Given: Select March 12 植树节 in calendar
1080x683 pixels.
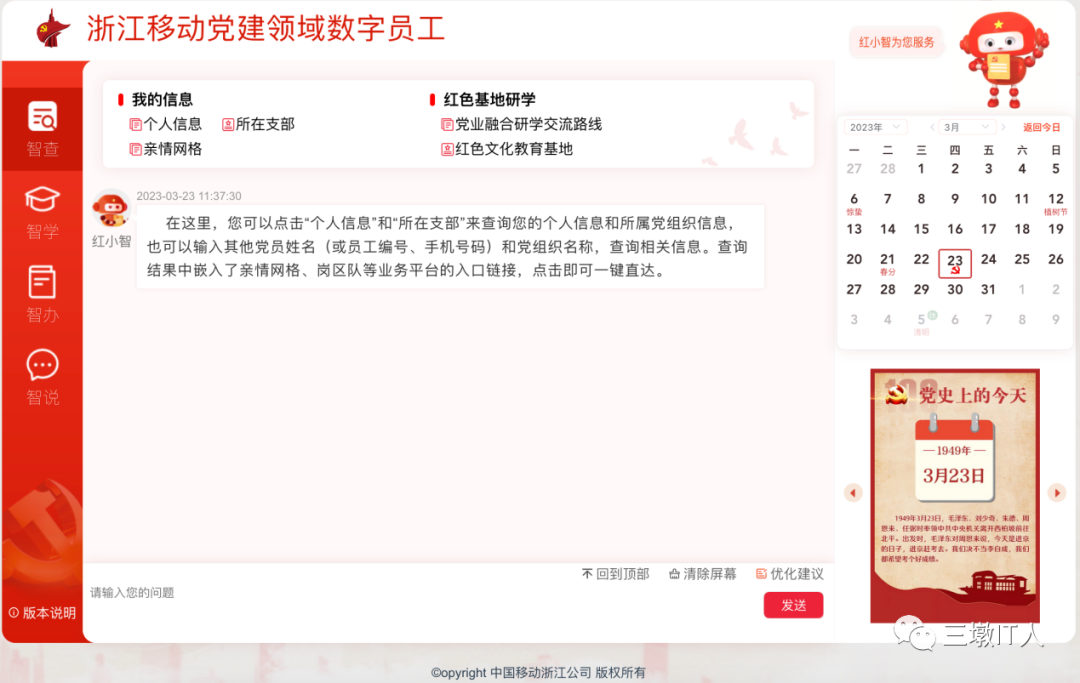Looking at the screenshot, I should pos(1055,202).
